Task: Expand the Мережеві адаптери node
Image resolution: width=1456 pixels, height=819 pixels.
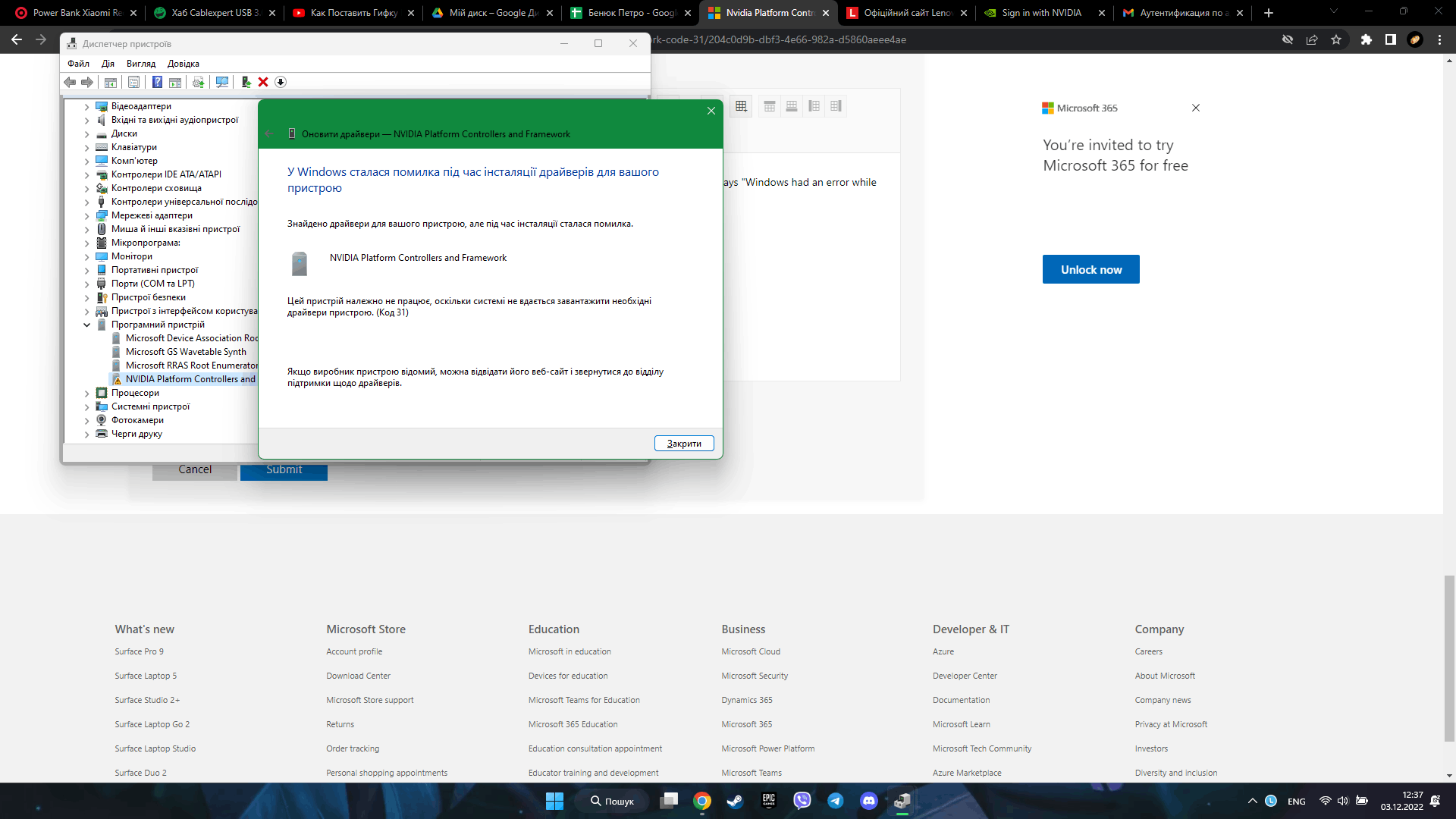Action: point(86,216)
